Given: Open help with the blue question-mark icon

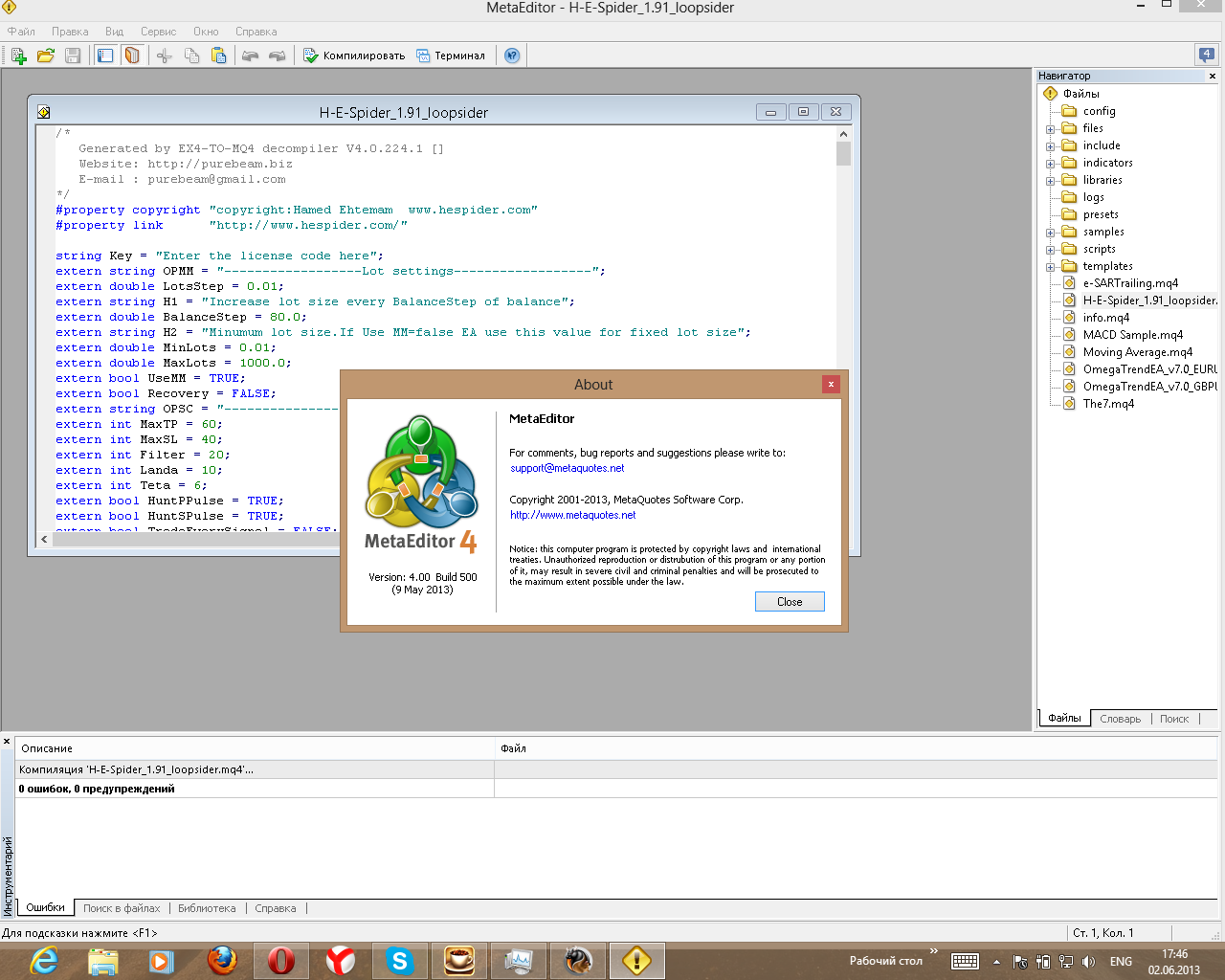Looking at the screenshot, I should click(x=512, y=56).
